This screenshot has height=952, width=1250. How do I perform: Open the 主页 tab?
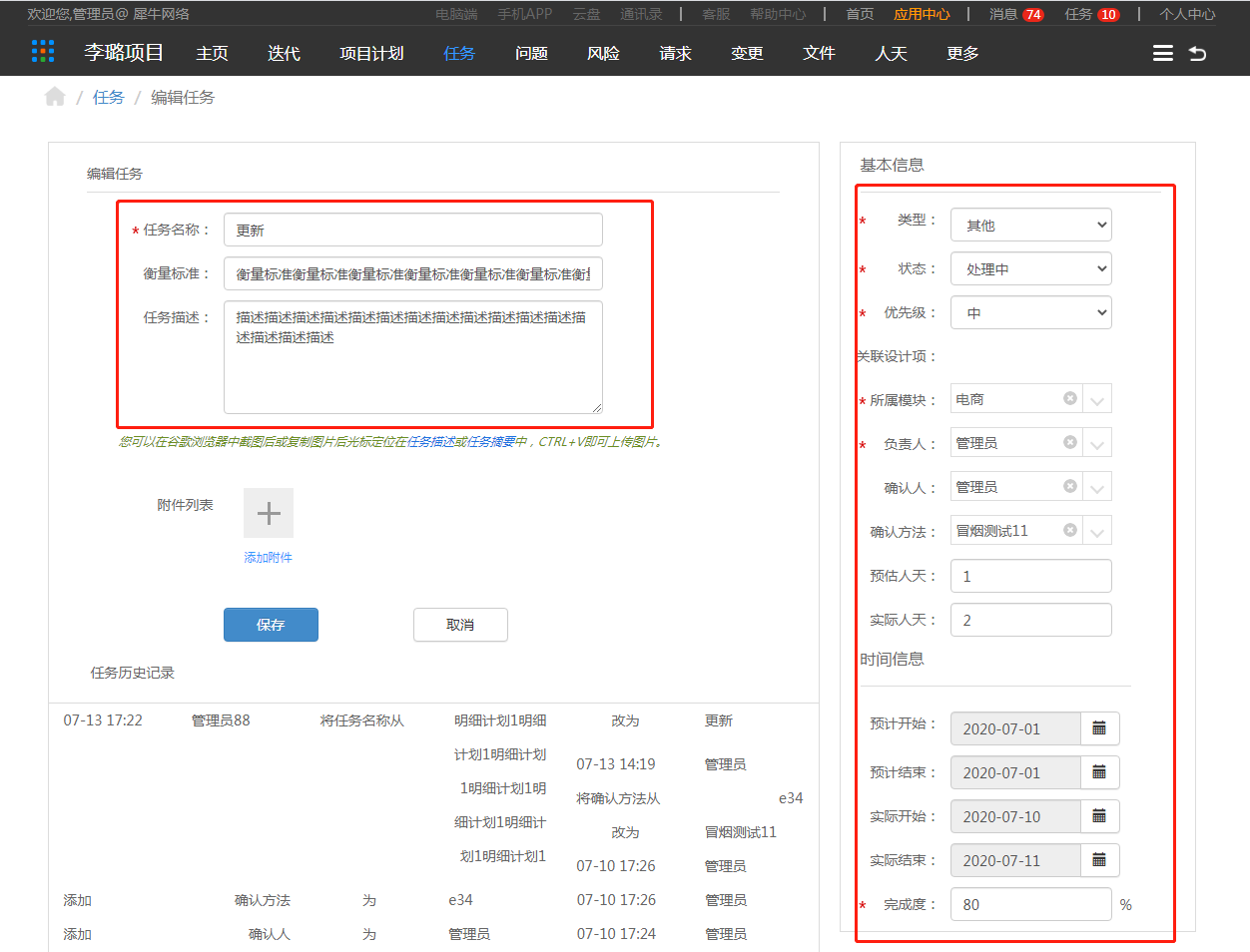coord(212,53)
